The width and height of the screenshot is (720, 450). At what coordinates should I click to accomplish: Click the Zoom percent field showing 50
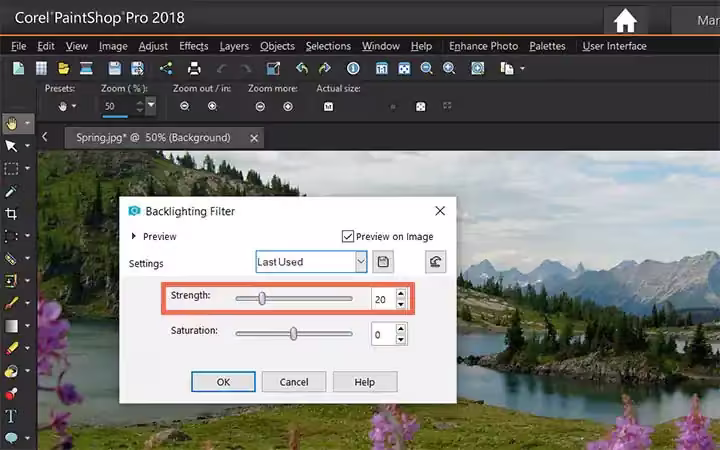[118, 106]
